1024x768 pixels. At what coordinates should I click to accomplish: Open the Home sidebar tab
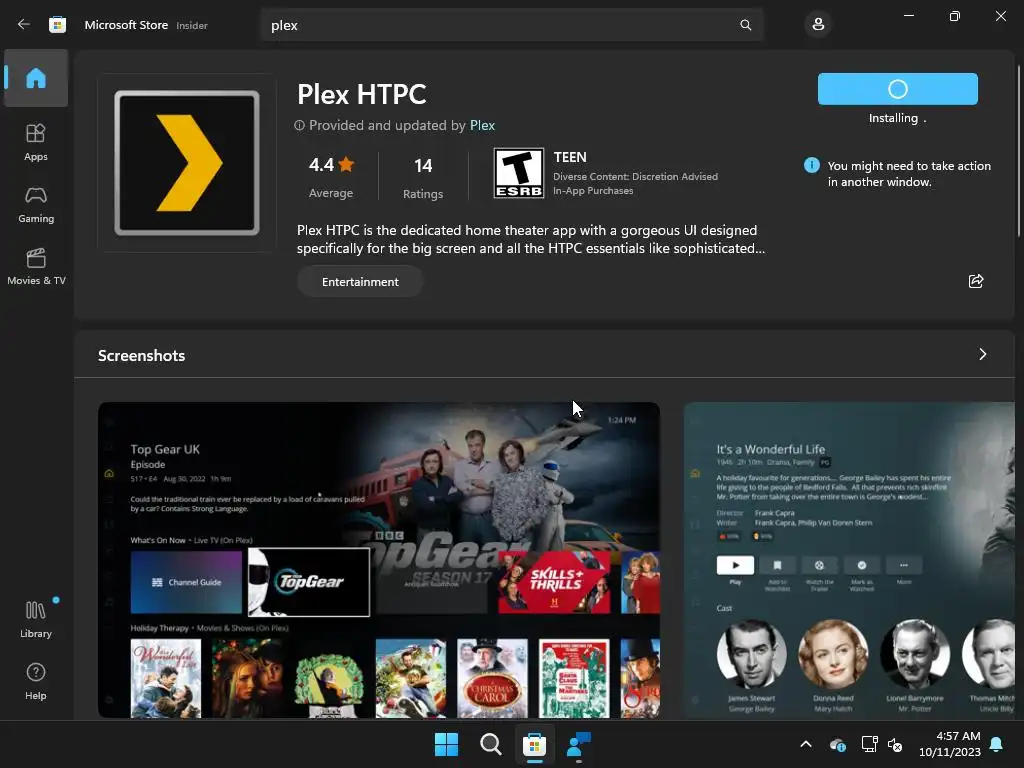[x=36, y=78]
